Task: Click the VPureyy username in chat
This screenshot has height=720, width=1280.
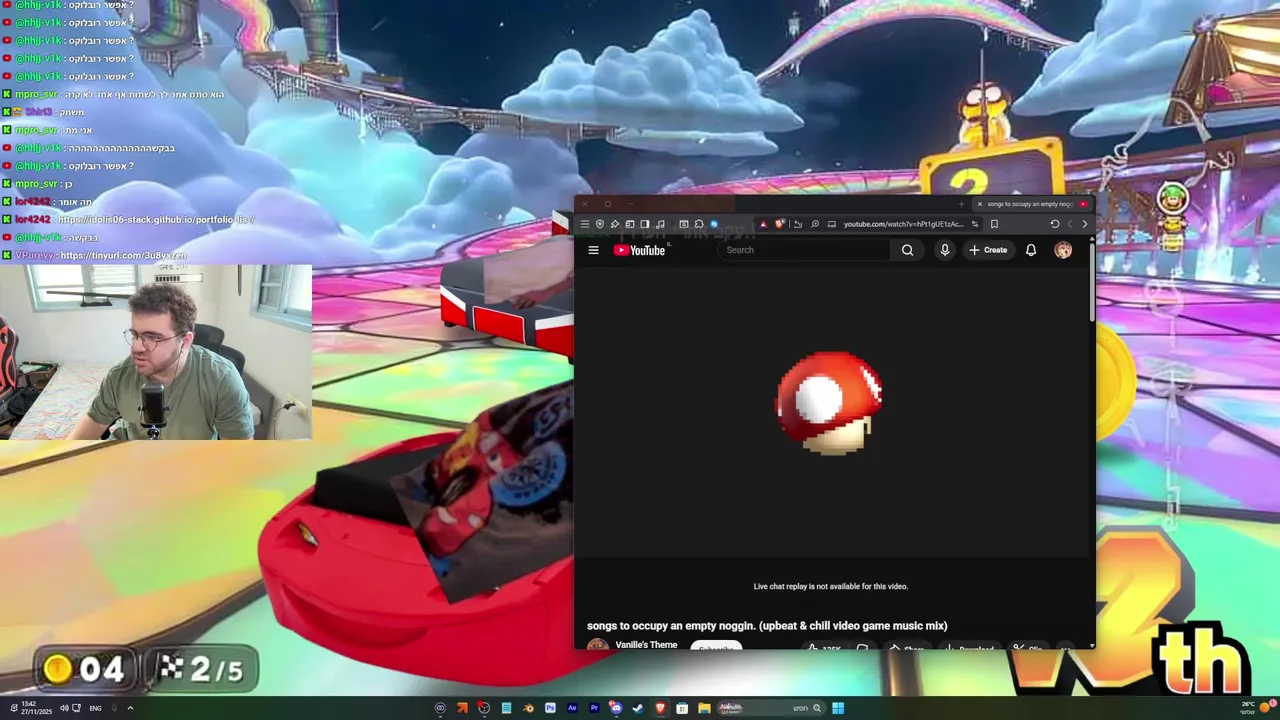Action: click(x=35, y=256)
